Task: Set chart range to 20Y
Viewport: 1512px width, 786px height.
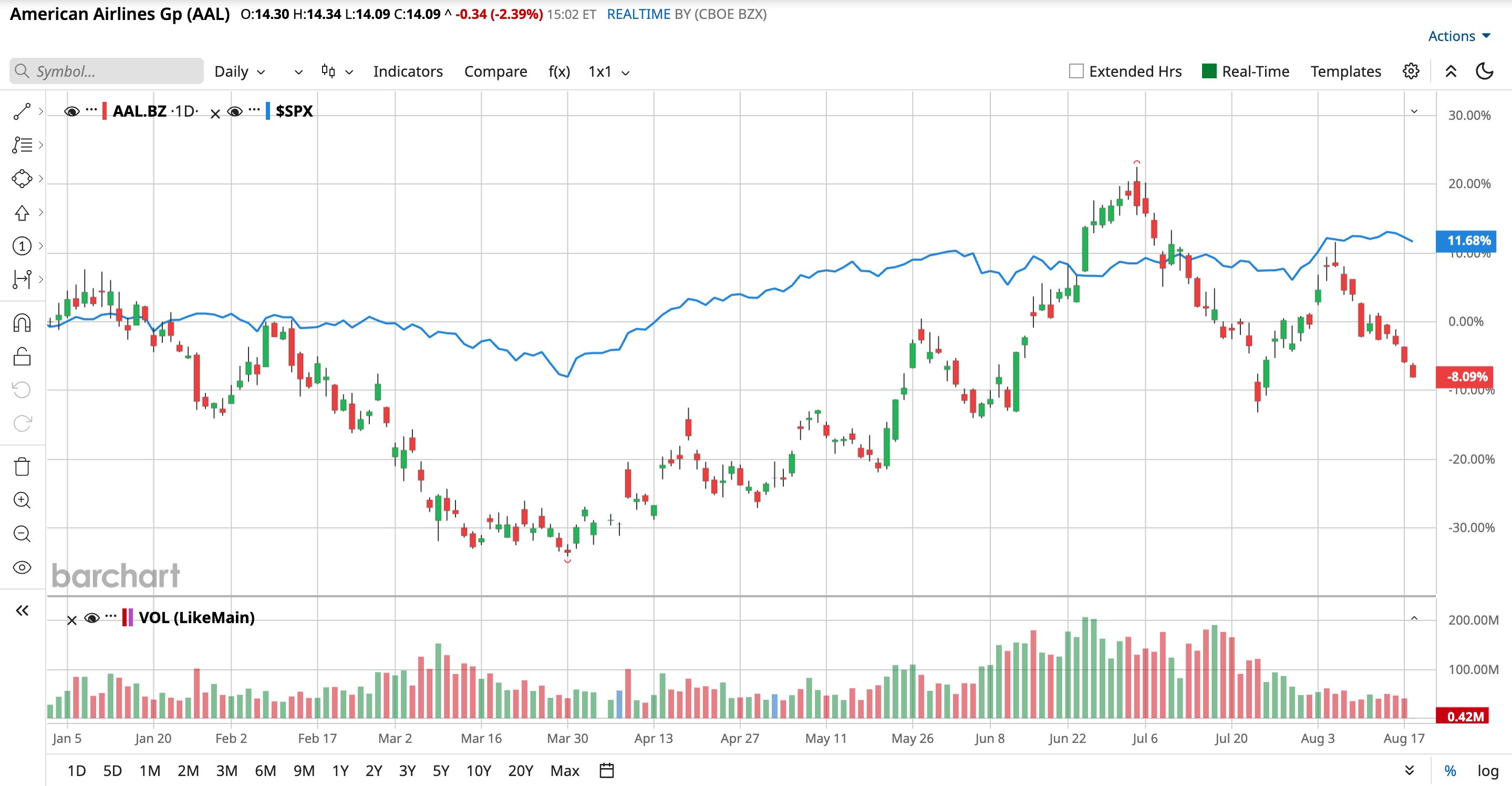Action: point(521,770)
